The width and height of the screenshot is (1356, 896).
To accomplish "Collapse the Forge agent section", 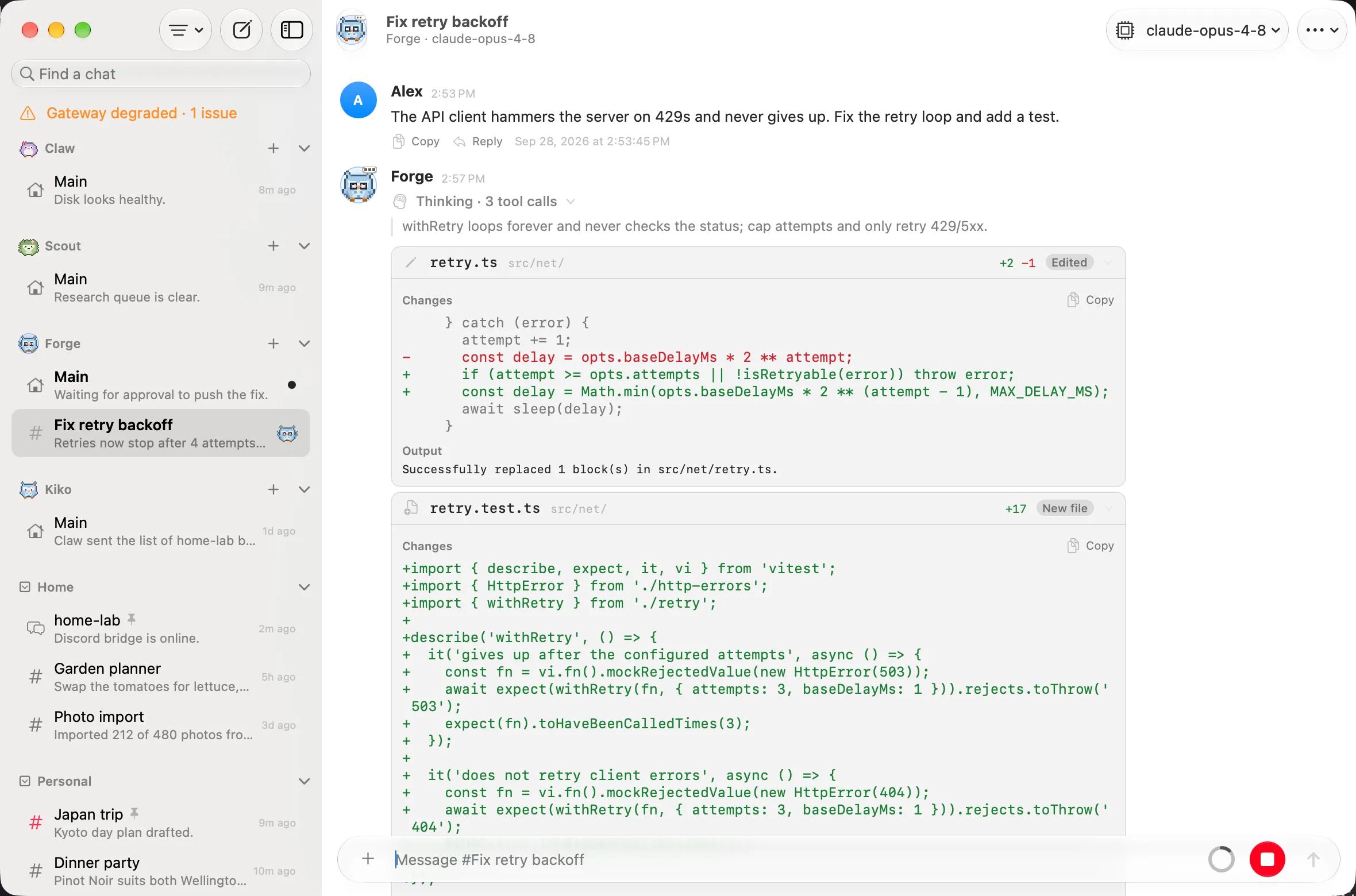I will point(305,343).
